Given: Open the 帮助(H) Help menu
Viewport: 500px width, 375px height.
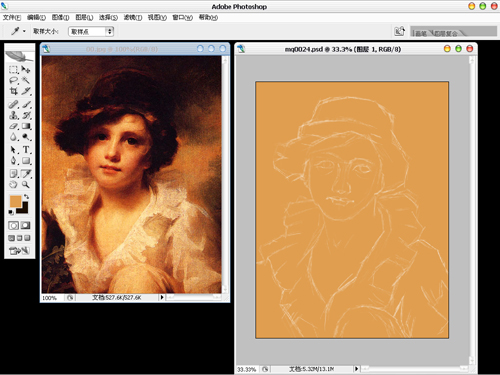Looking at the screenshot, I should click(208, 17).
